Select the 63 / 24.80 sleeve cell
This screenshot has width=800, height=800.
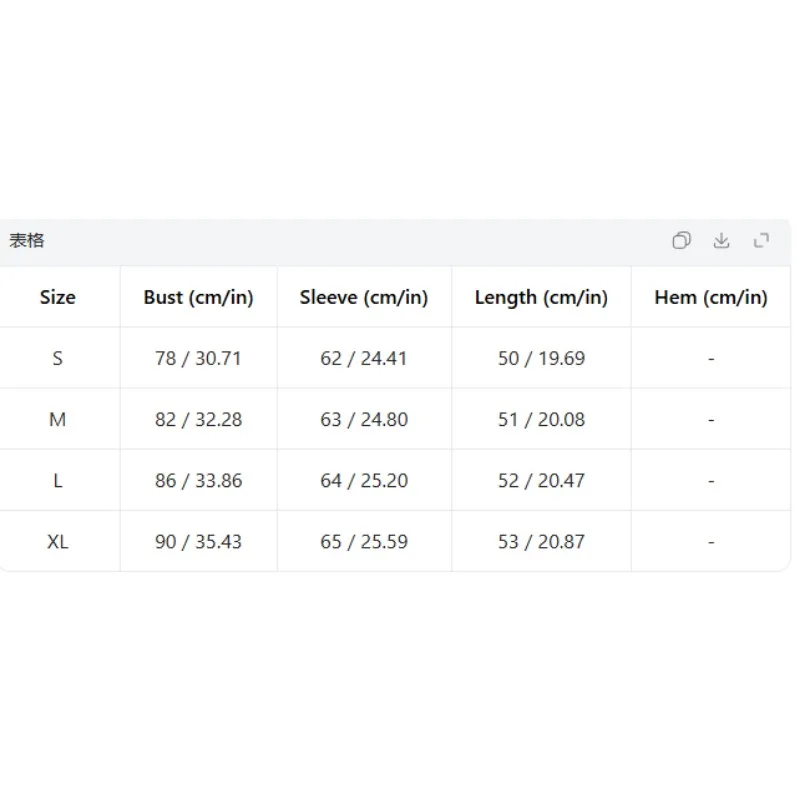pos(364,419)
